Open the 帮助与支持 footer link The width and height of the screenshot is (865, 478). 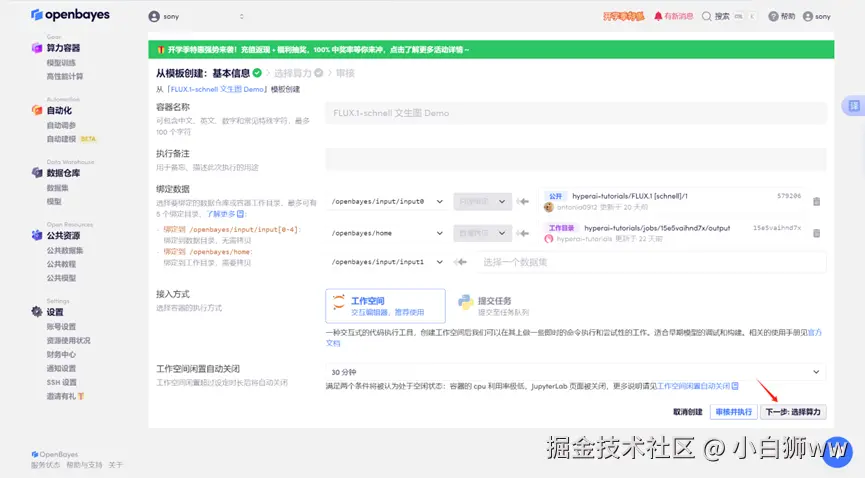click(84, 465)
